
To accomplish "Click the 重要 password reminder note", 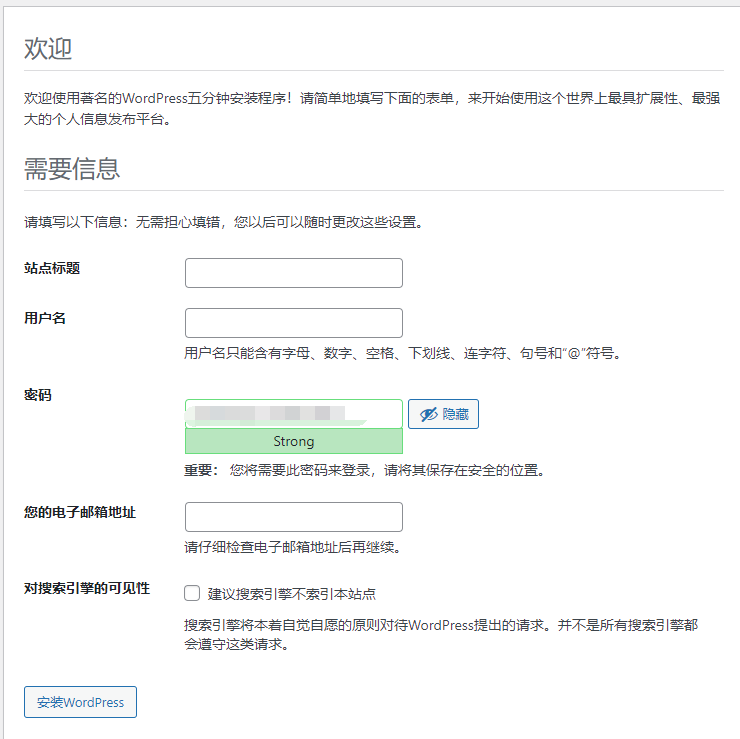I will click(x=365, y=470).
